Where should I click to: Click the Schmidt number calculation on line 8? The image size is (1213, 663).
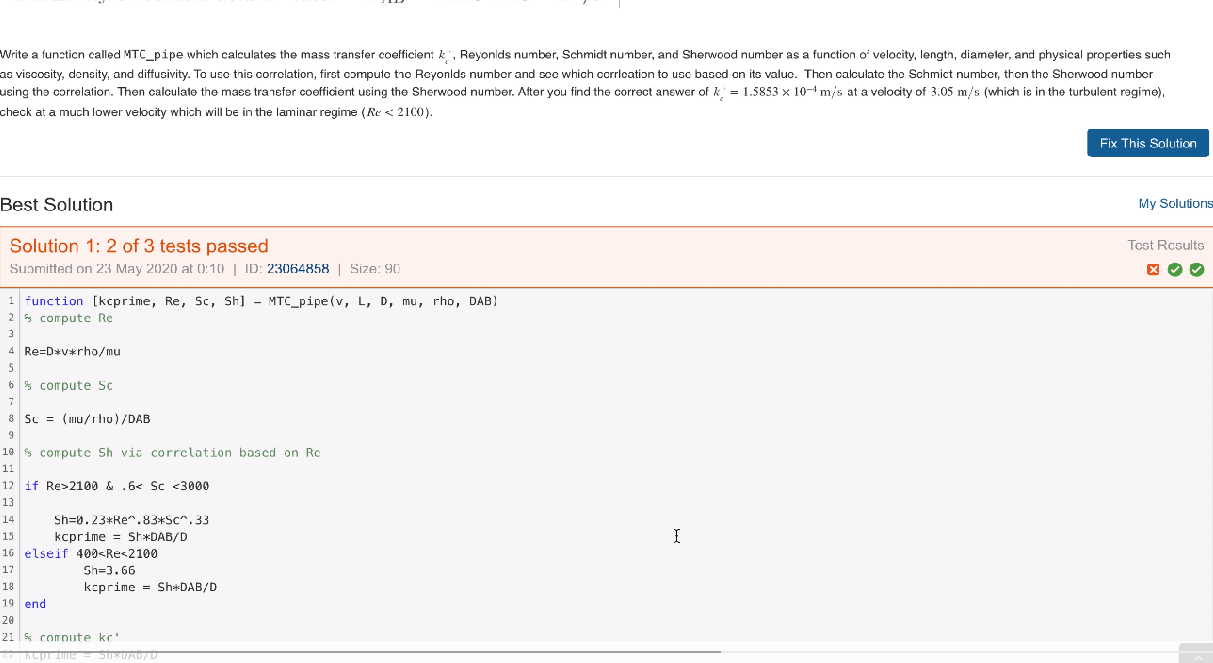89,418
